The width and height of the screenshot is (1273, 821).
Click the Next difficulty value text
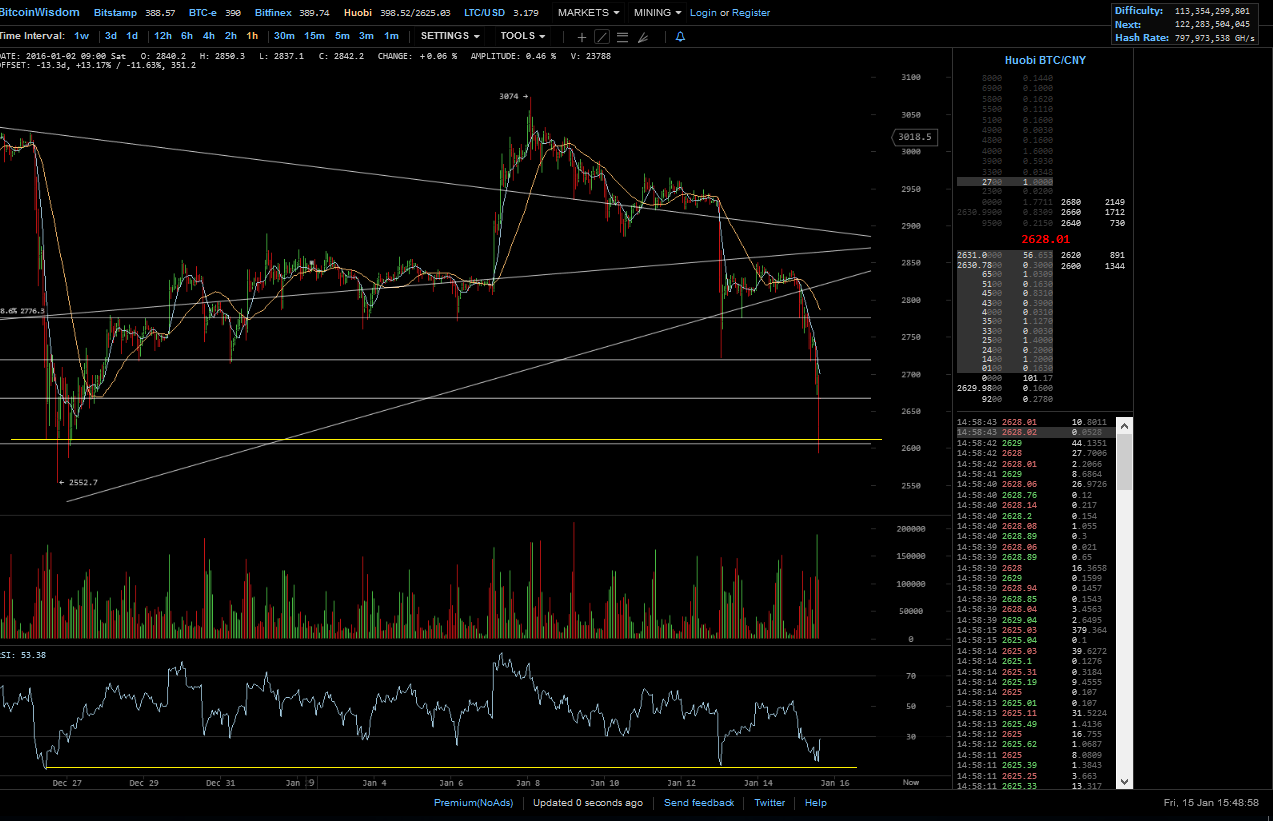(1212, 24)
